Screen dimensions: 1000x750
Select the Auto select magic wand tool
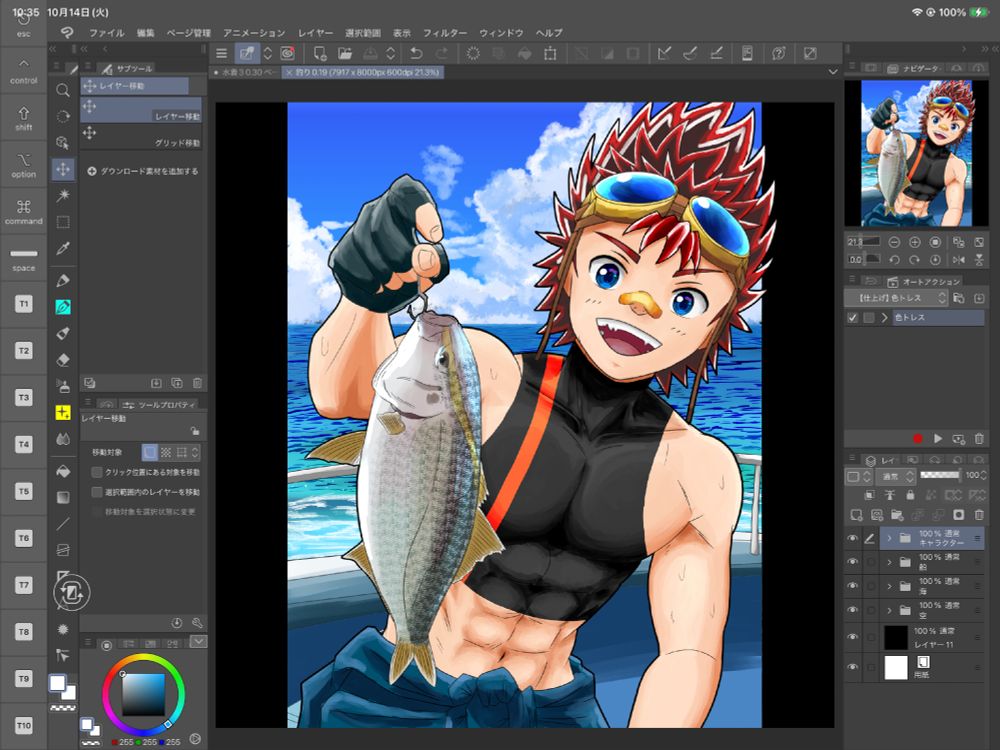pos(62,195)
